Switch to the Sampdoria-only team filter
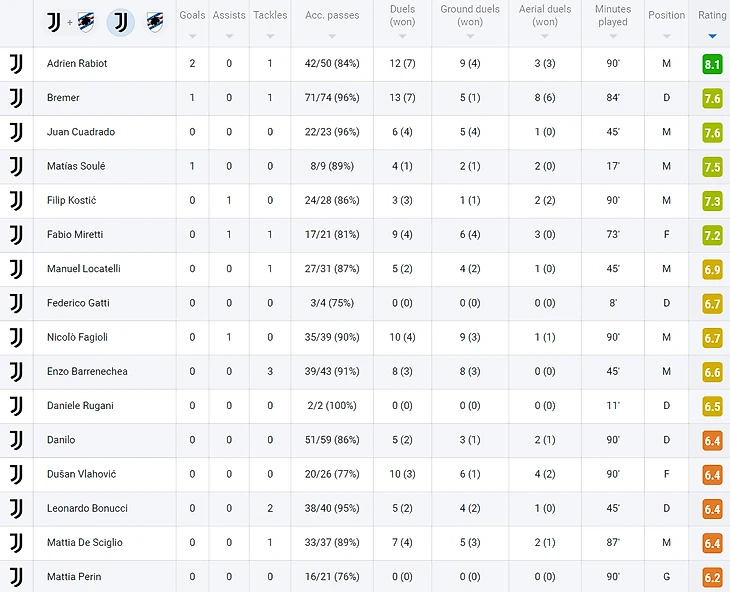 coord(155,21)
